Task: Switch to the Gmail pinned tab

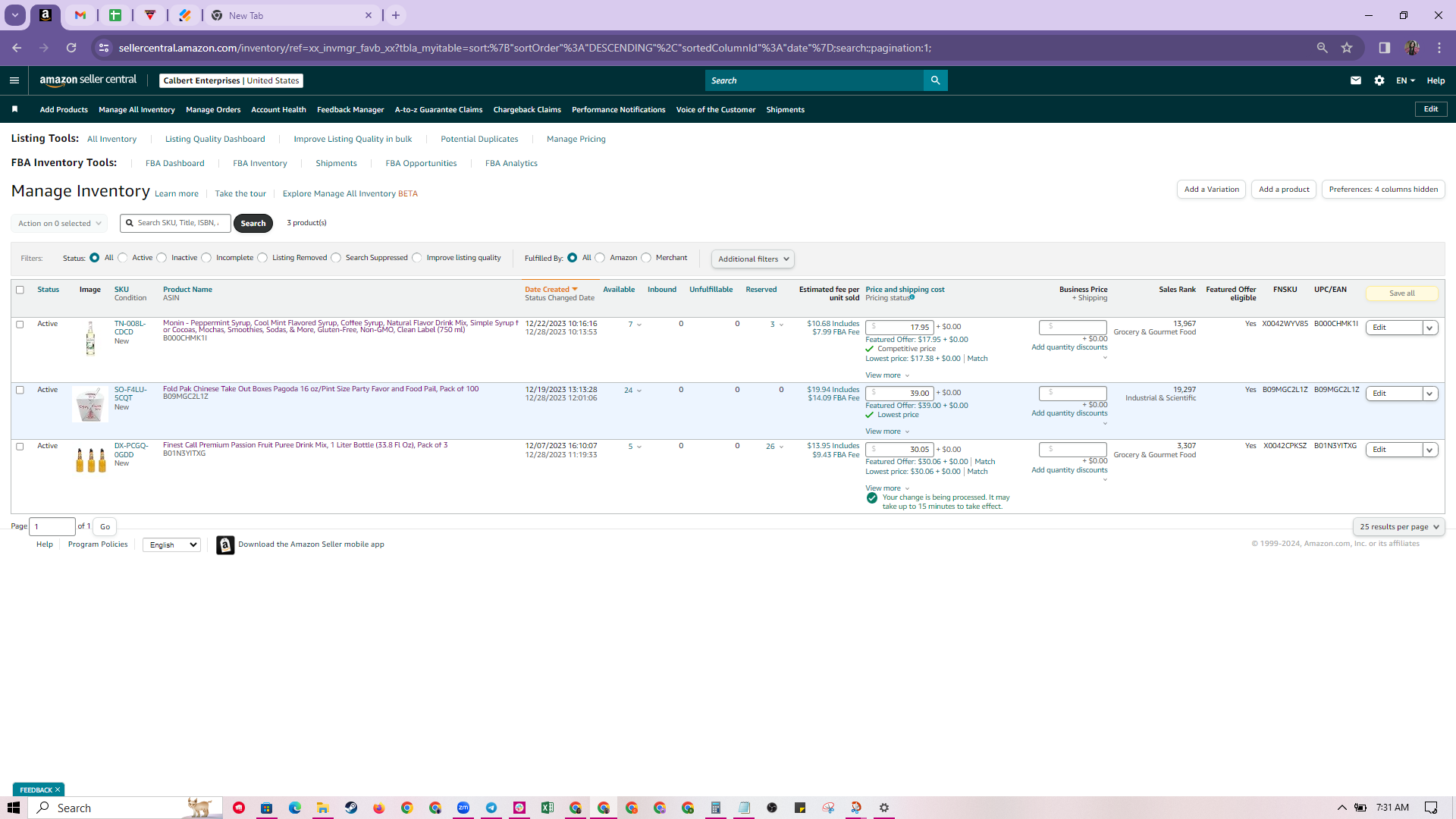Action: (x=80, y=15)
